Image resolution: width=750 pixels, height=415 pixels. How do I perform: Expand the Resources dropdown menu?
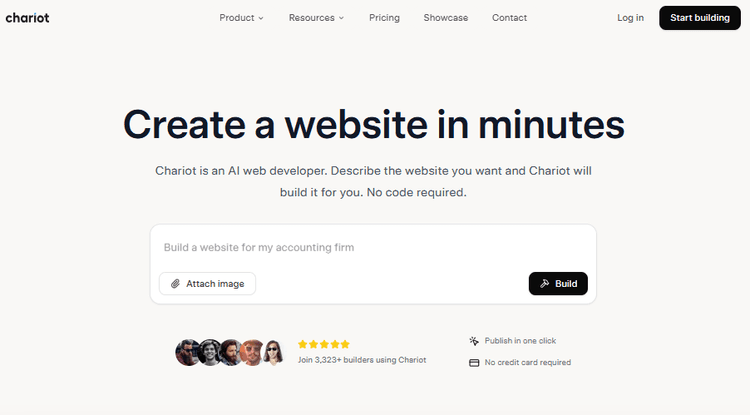316,18
